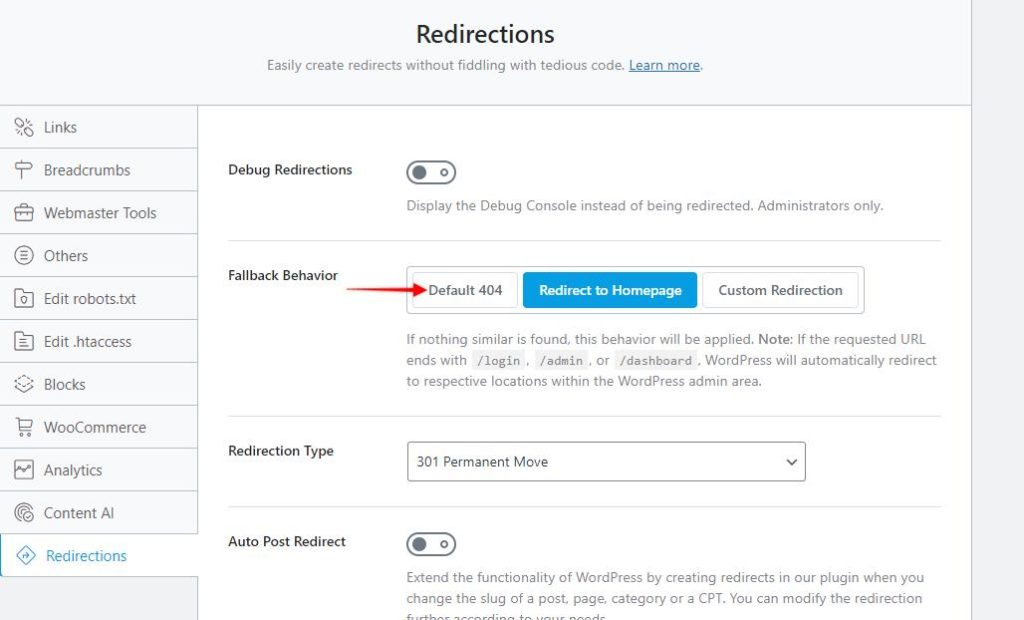The image size is (1024, 620).
Task: Click the Analytics chart icon
Action: [24, 470]
